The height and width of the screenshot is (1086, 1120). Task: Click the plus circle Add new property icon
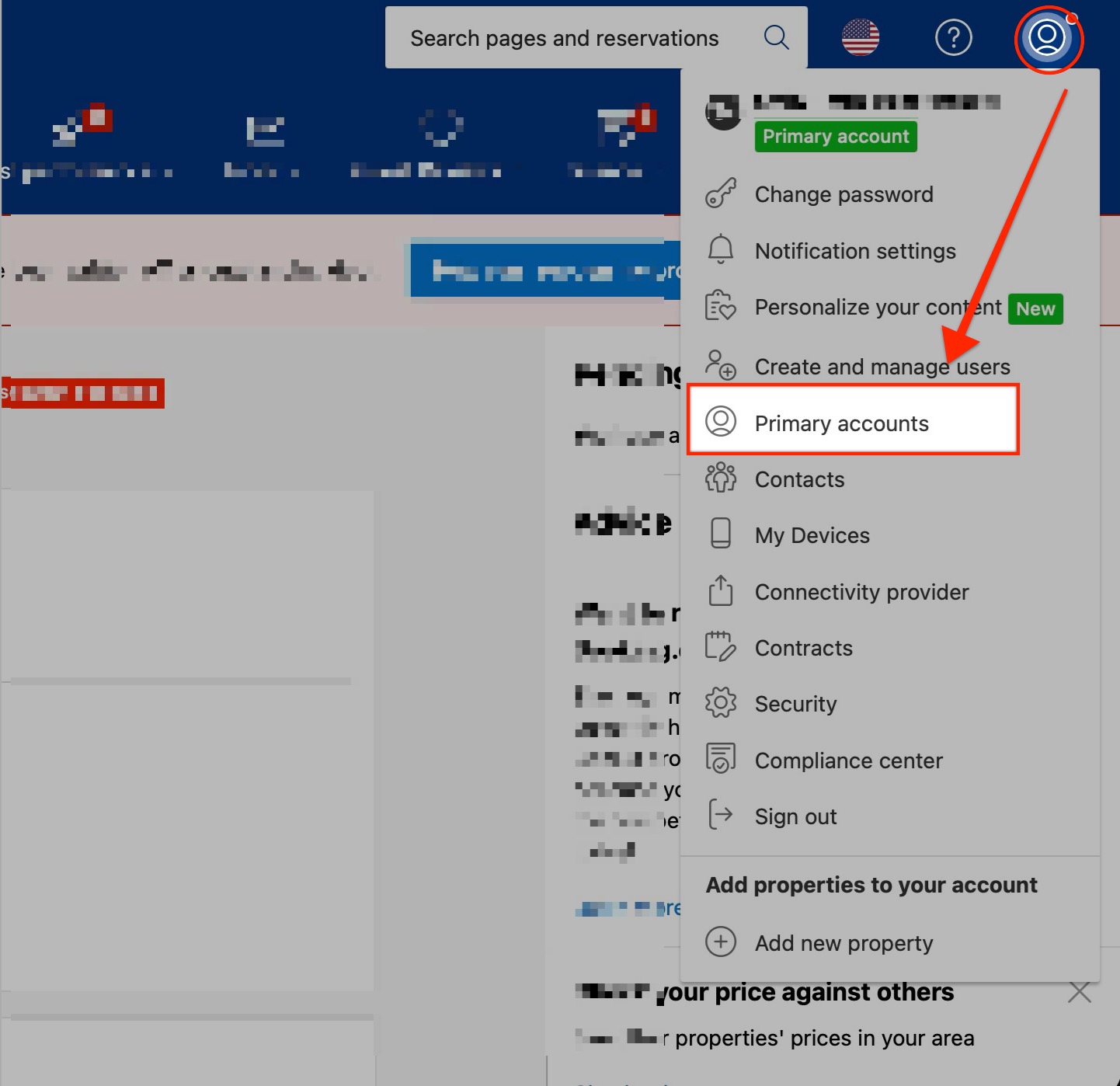(x=720, y=942)
